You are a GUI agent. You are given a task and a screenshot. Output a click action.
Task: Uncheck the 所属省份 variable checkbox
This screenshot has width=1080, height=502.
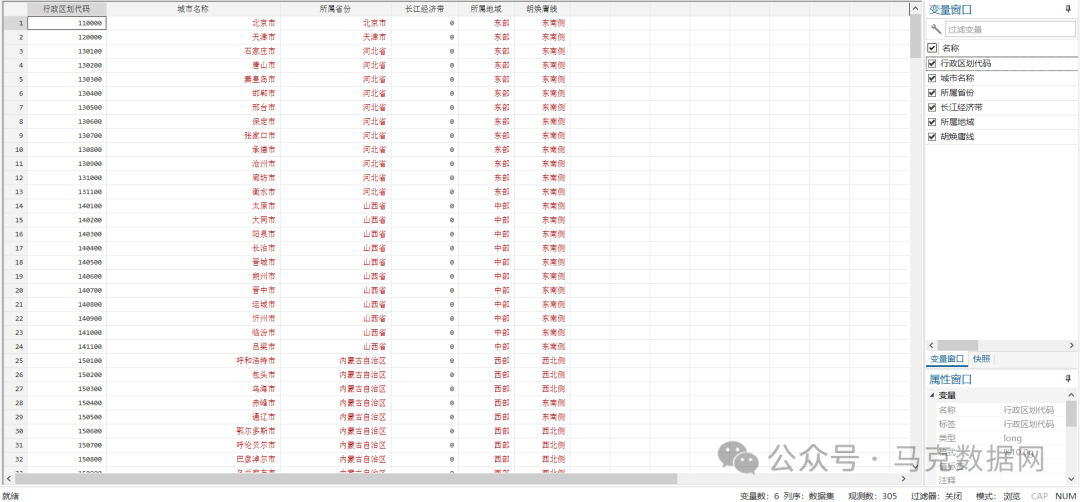[933, 92]
